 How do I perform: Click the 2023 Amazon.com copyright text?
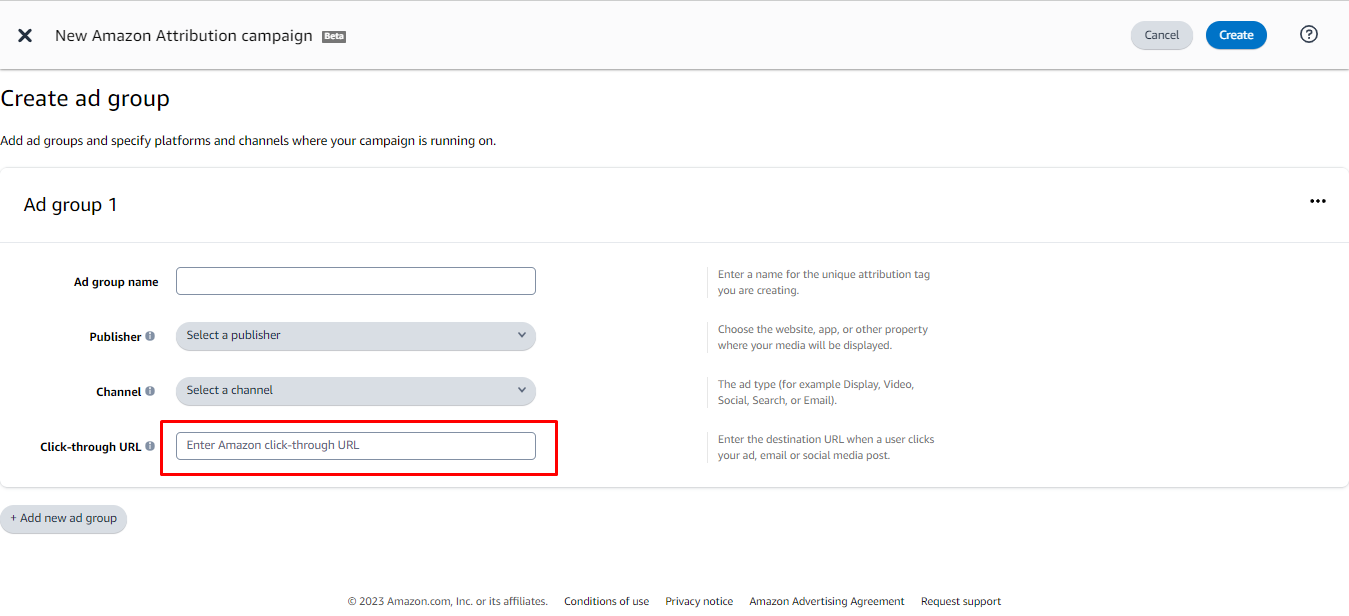tap(448, 601)
